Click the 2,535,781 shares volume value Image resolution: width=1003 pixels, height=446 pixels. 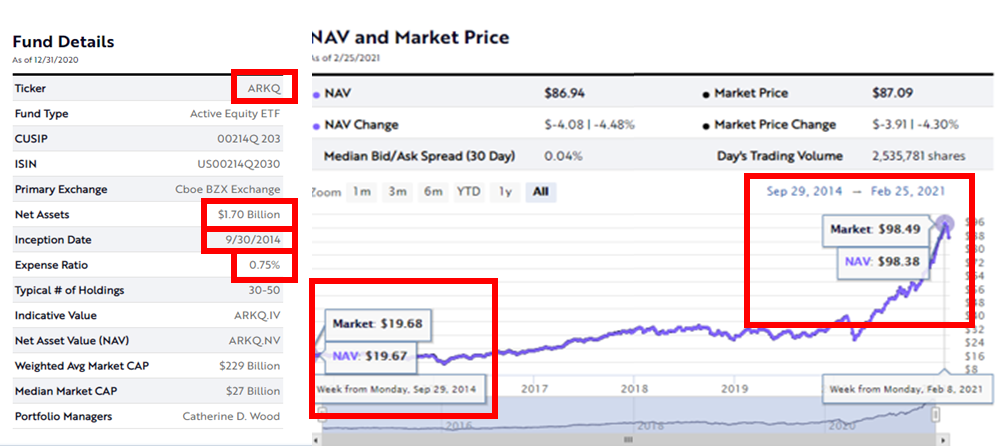pyautogui.click(x=919, y=156)
